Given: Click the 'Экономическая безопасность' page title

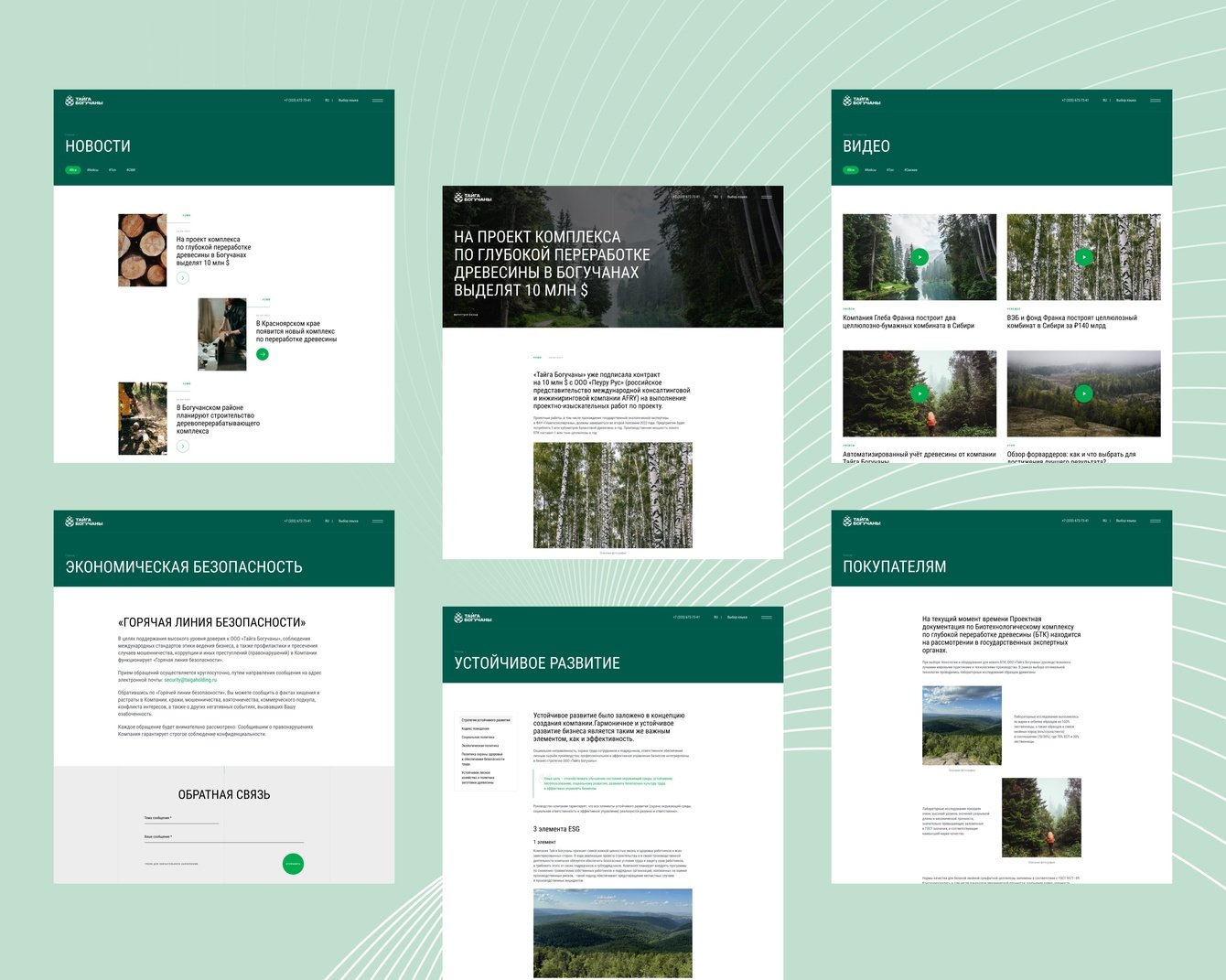Looking at the screenshot, I should (184, 566).
